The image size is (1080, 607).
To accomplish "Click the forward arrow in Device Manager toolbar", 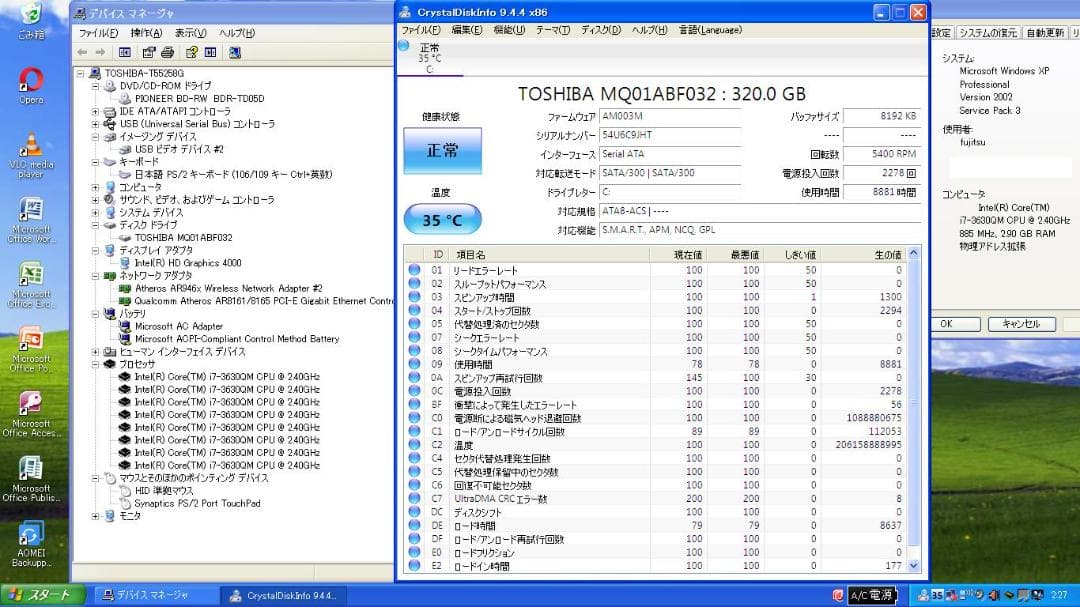I will coord(101,52).
